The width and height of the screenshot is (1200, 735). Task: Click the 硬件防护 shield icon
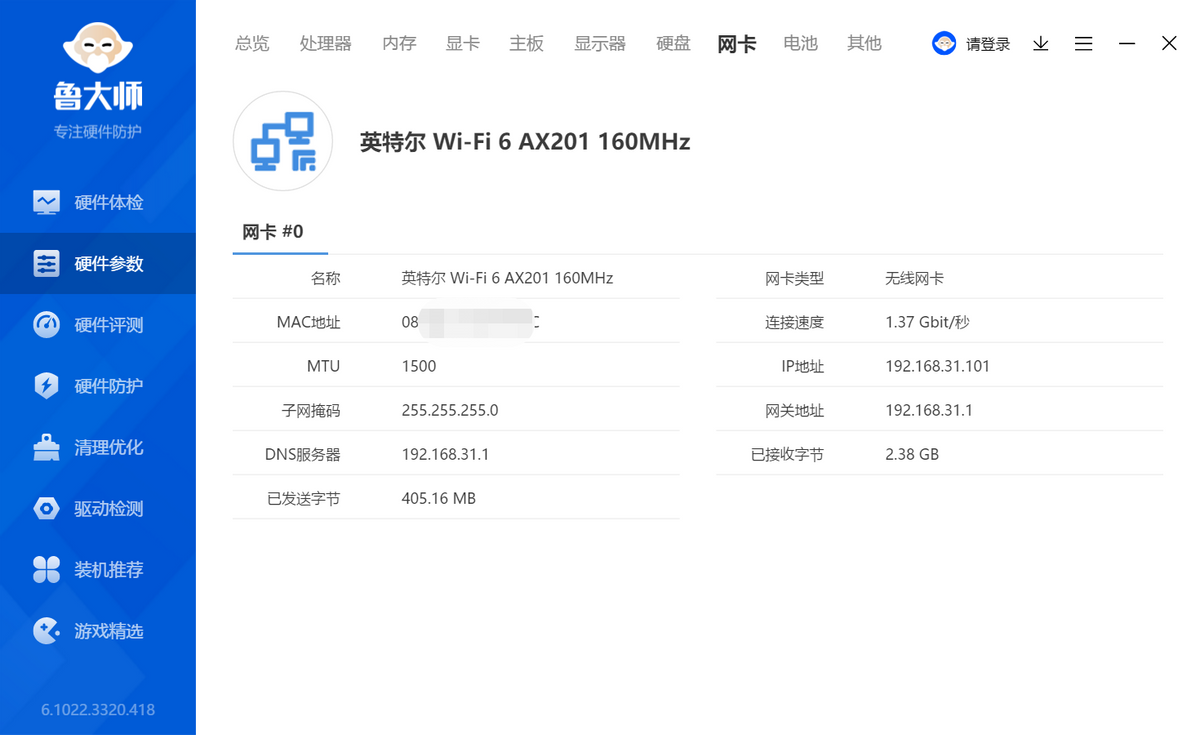(46, 386)
